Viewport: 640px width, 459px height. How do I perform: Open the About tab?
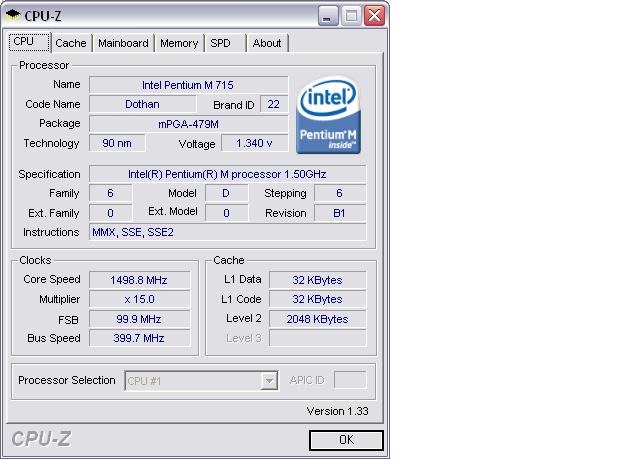(x=267, y=43)
